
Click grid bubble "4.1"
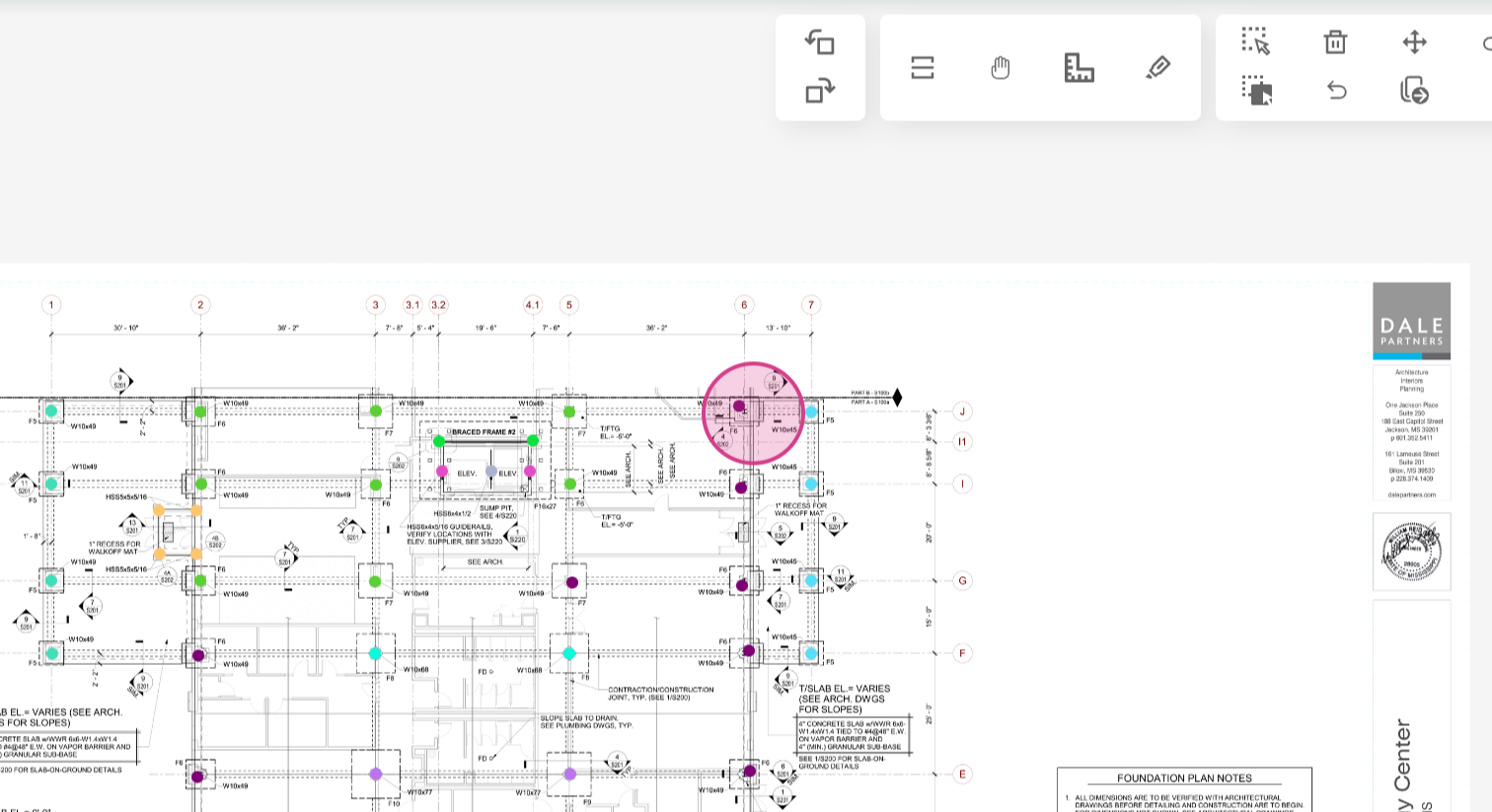click(533, 305)
